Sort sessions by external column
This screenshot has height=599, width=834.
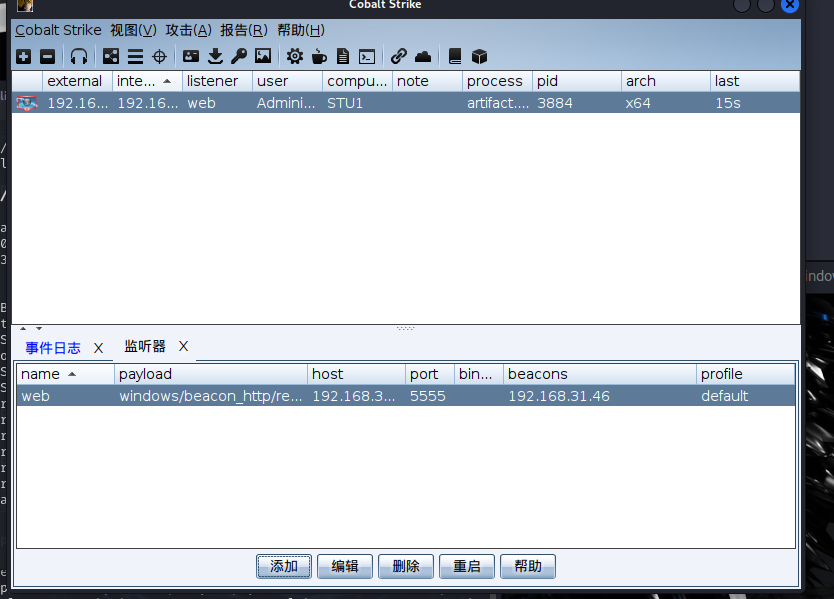point(77,81)
